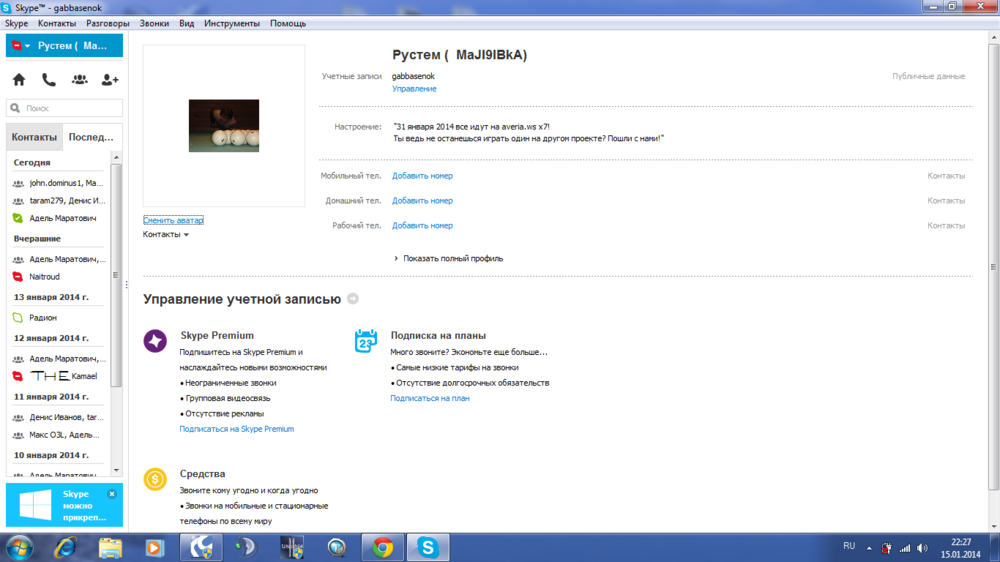
Task: Switch to Google Chrome on taskbar
Action: point(383,548)
